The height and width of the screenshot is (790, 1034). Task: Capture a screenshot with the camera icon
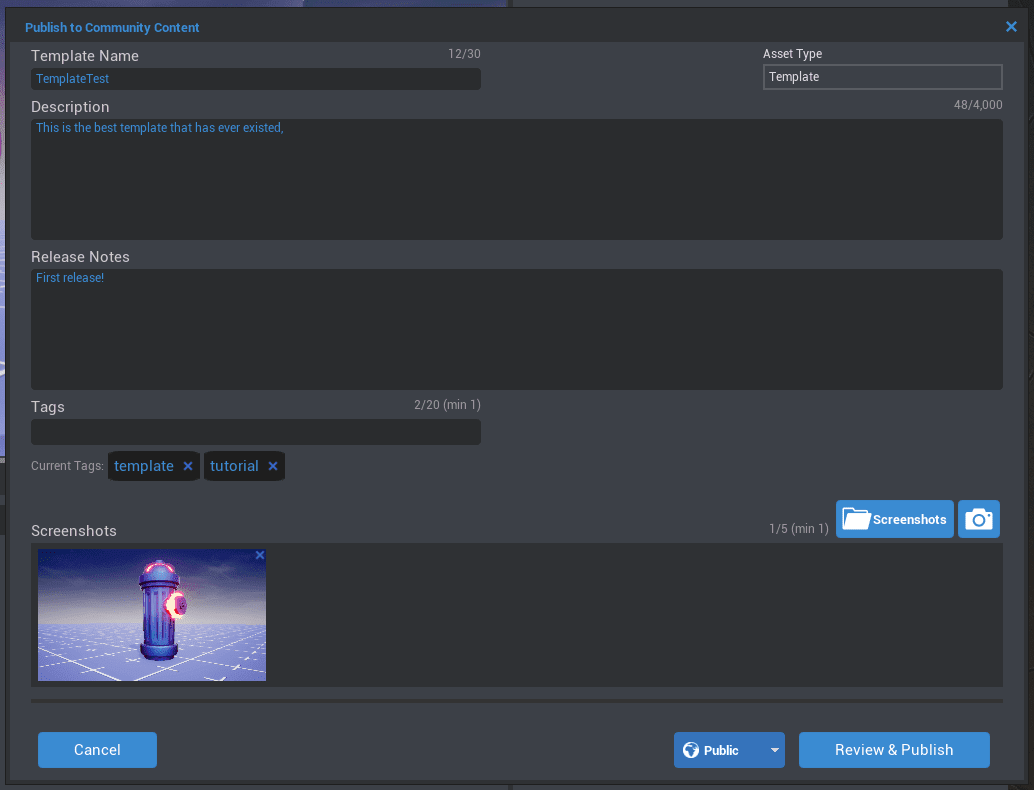click(978, 519)
